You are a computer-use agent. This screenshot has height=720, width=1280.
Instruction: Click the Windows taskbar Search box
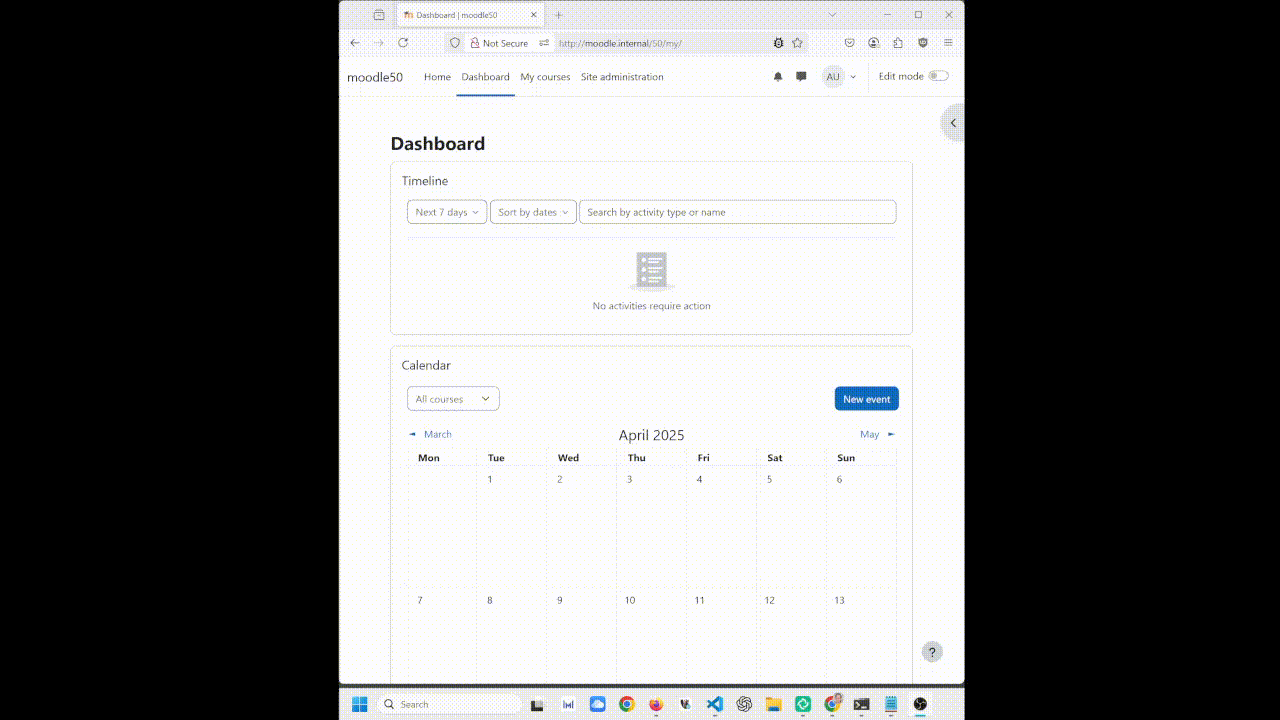click(x=450, y=704)
